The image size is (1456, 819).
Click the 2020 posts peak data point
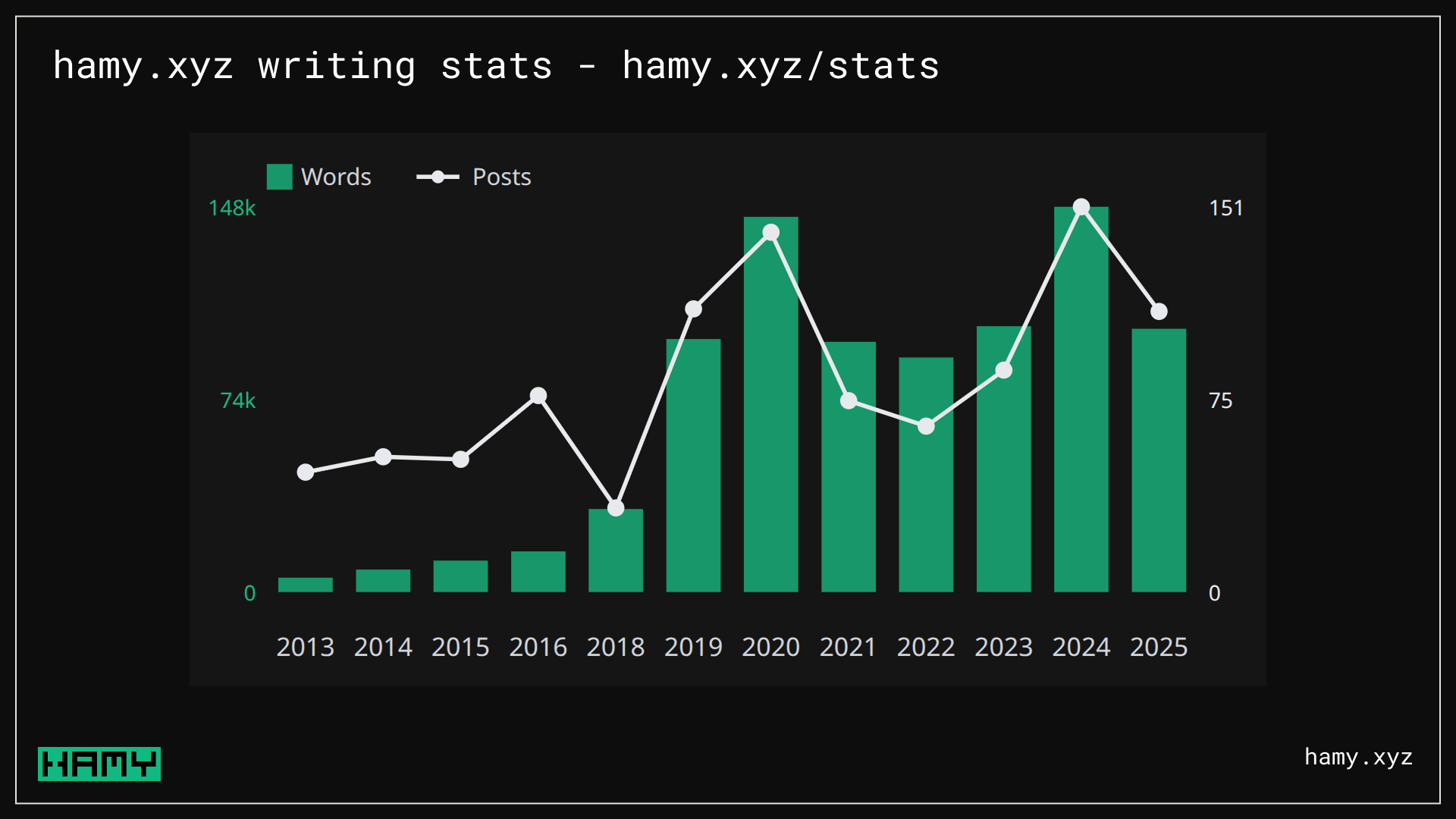(770, 233)
